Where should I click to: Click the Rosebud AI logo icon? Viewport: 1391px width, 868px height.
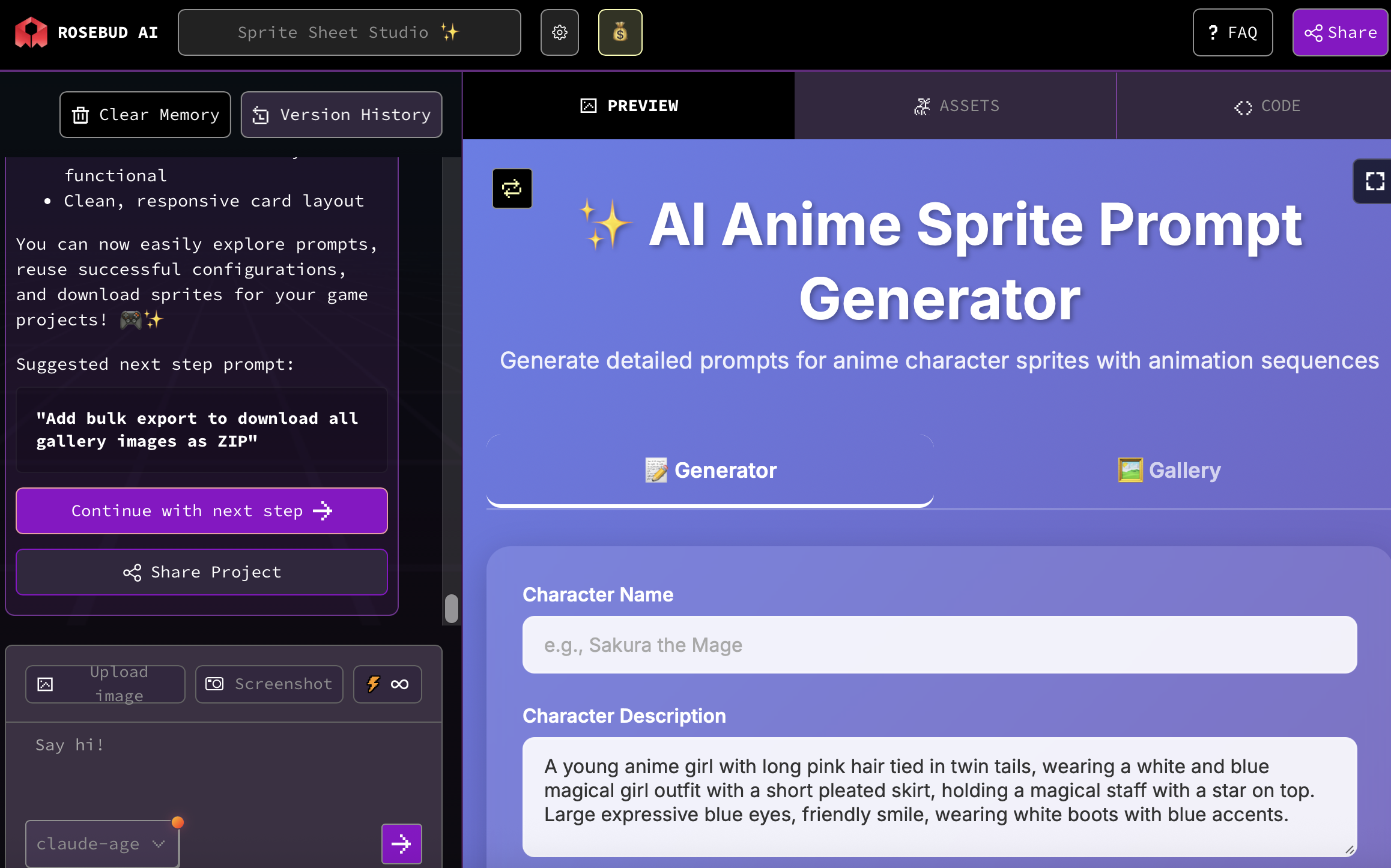(31, 32)
